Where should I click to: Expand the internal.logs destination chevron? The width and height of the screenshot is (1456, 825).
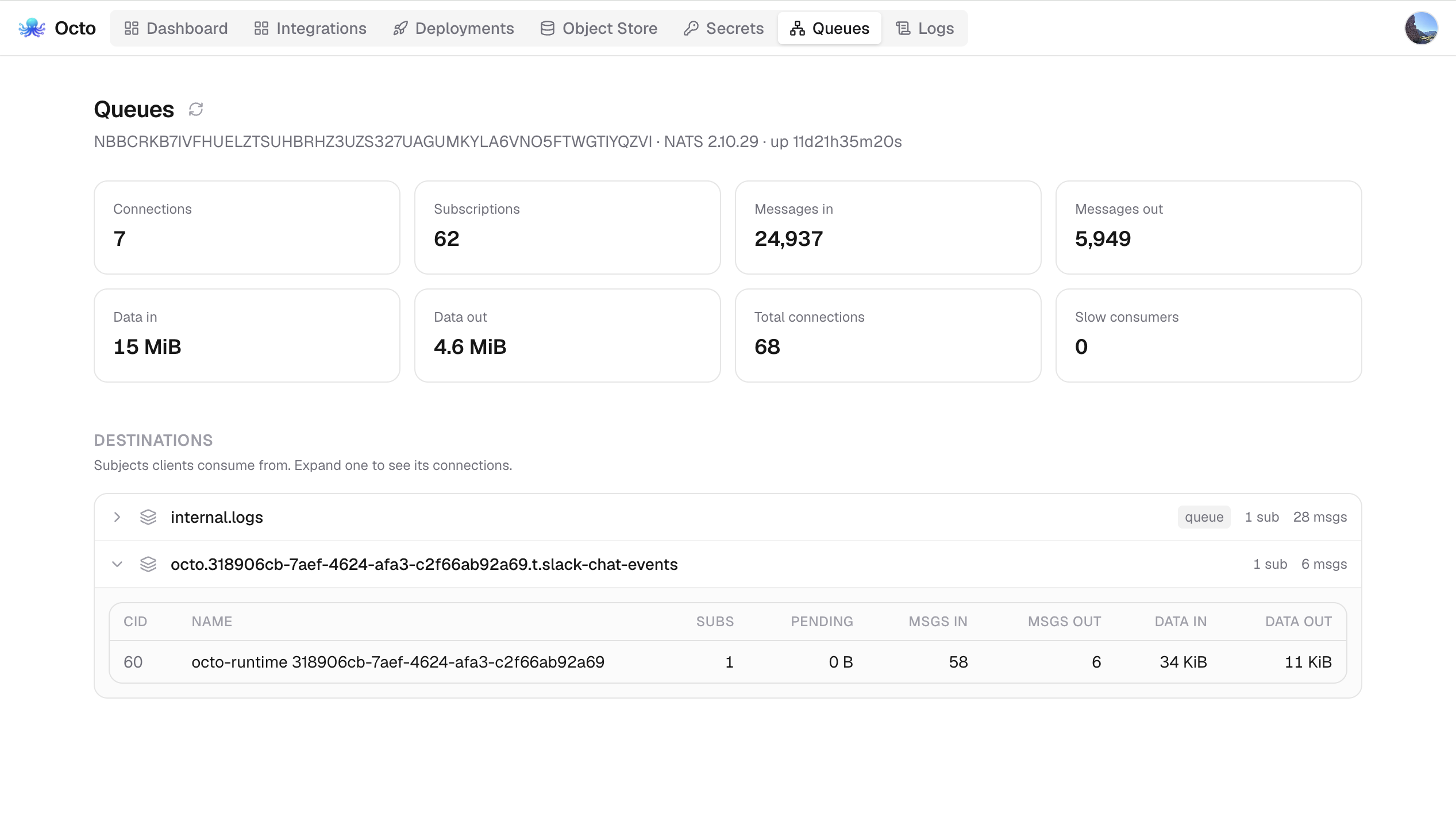point(117,517)
